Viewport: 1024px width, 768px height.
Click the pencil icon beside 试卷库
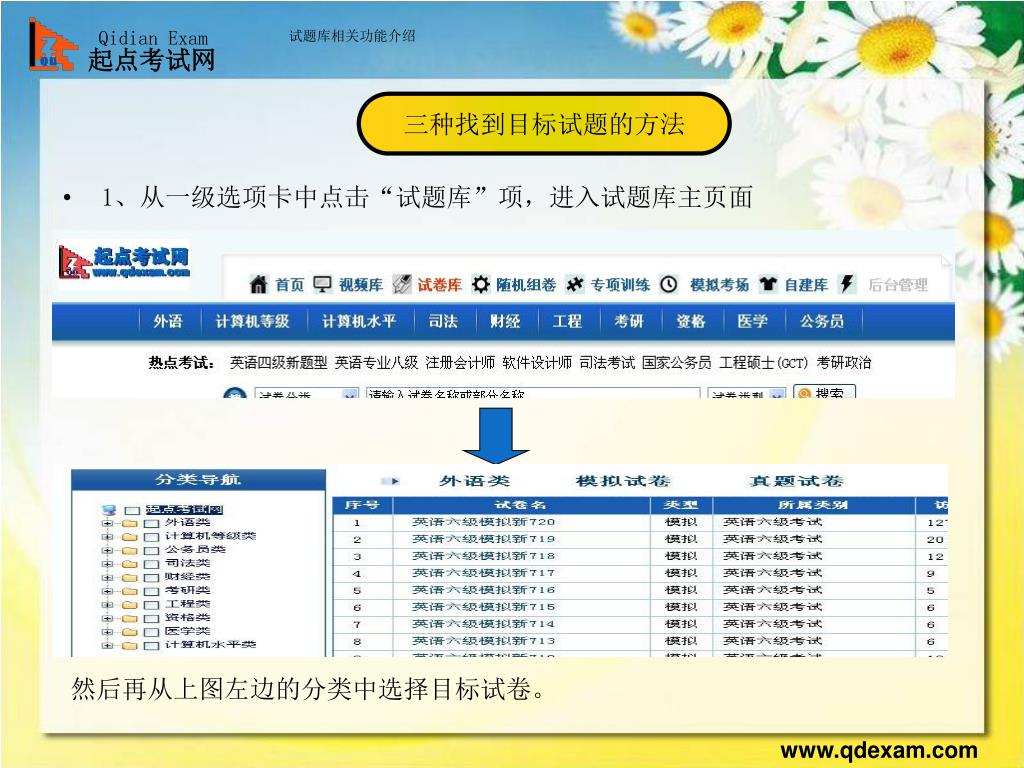click(402, 284)
